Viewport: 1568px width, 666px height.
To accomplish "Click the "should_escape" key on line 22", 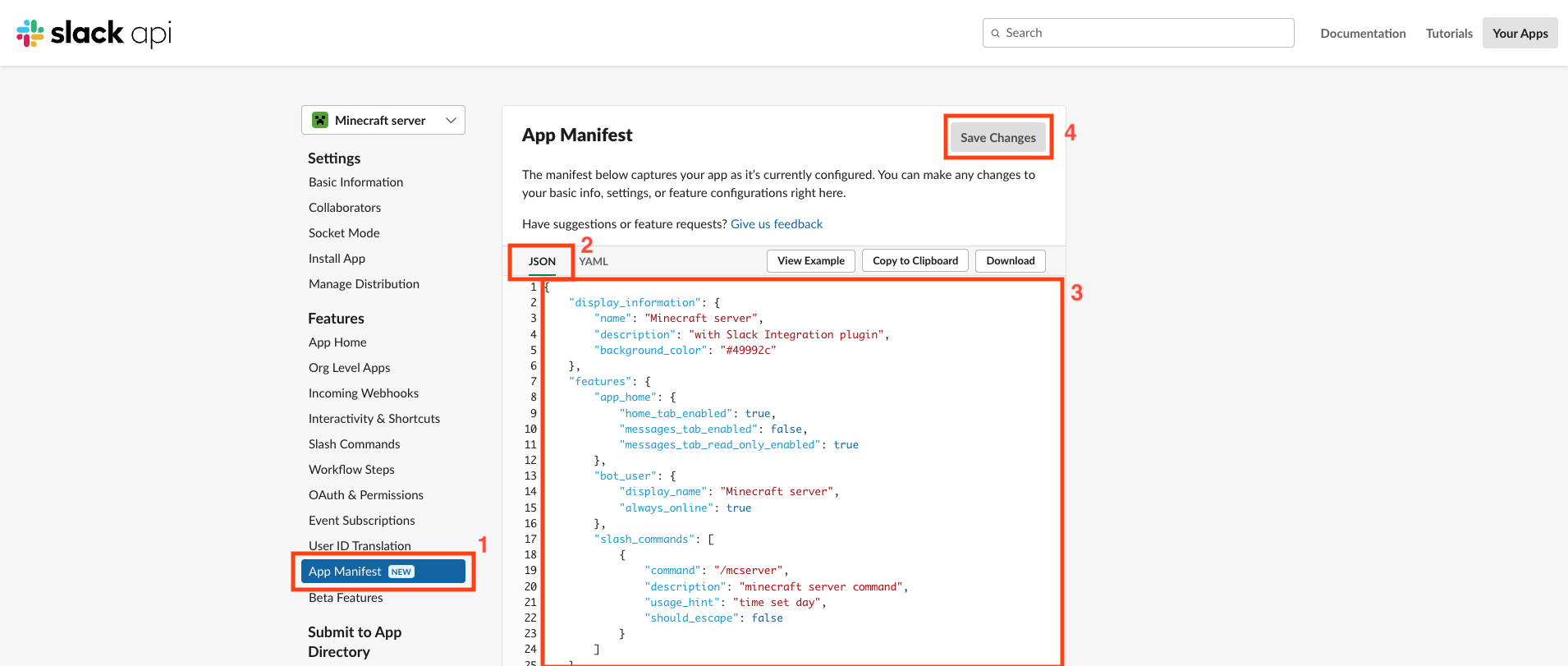I will tap(692, 618).
